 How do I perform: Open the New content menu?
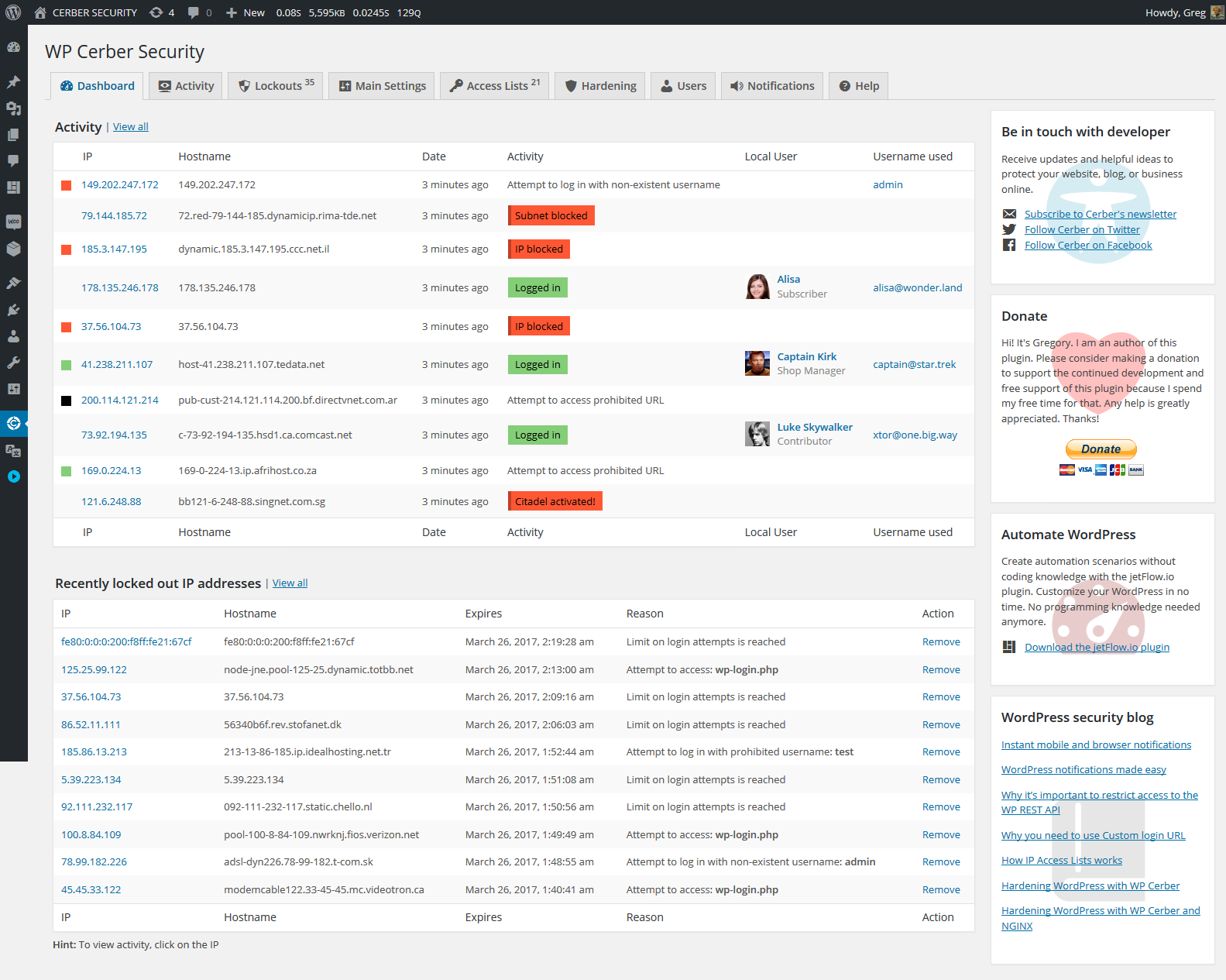point(245,12)
